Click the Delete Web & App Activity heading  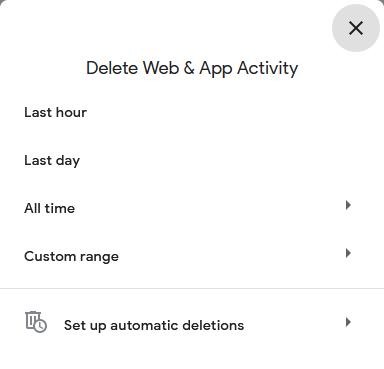(192, 69)
